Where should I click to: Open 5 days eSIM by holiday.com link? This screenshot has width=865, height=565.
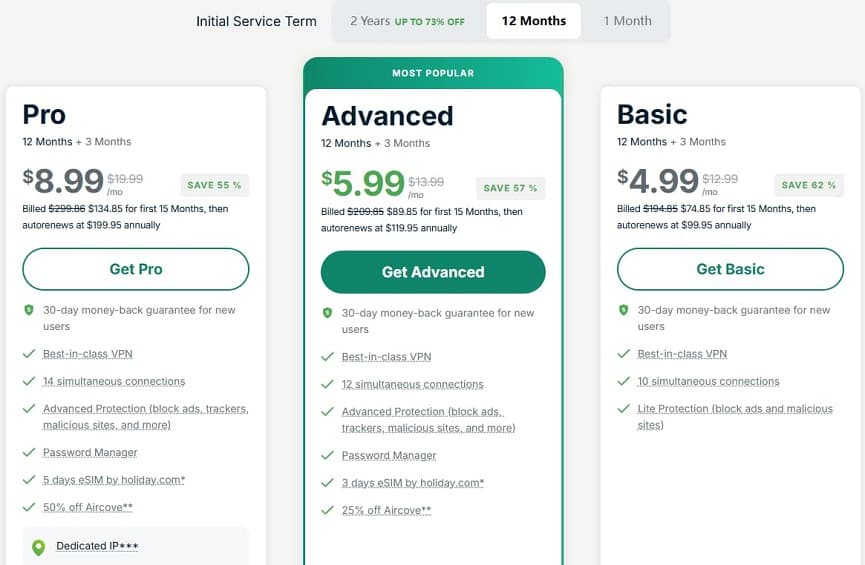coord(114,480)
